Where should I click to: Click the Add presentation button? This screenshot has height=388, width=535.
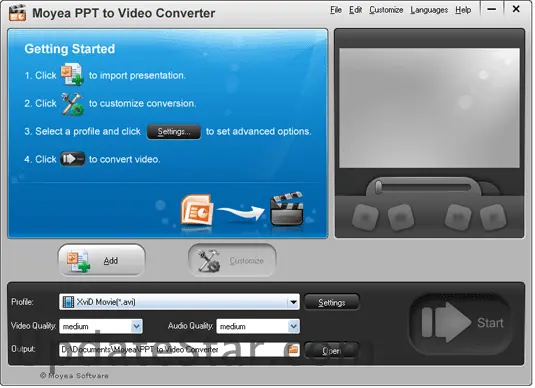click(x=102, y=261)
